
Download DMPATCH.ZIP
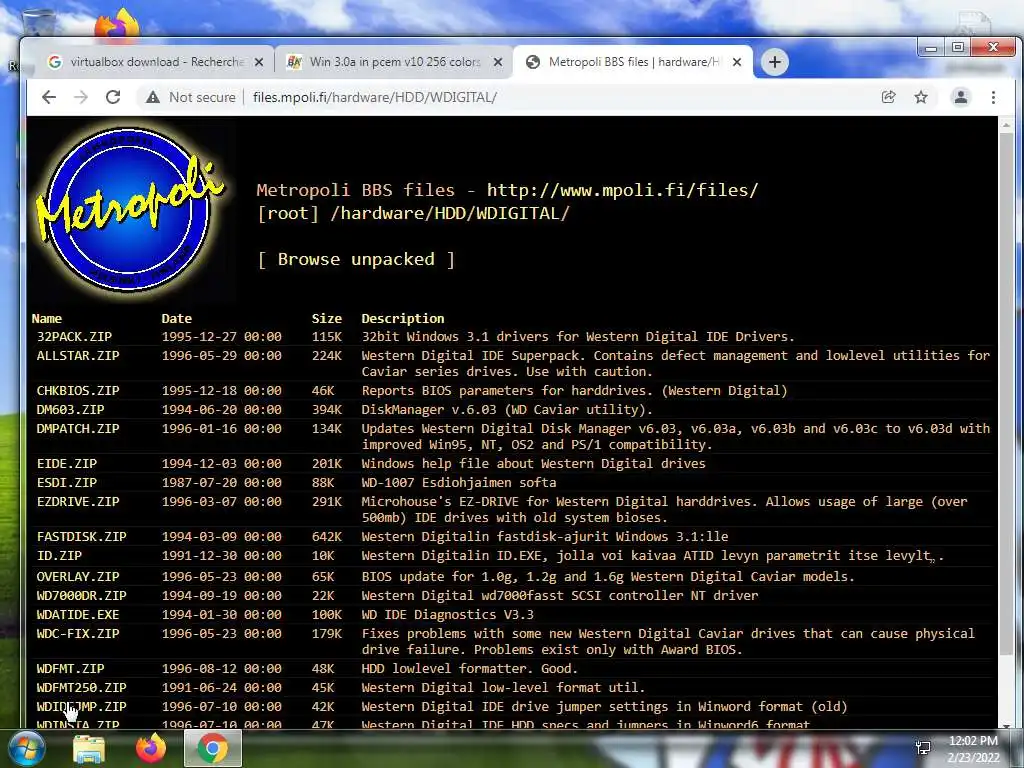[x=78, y=428]
